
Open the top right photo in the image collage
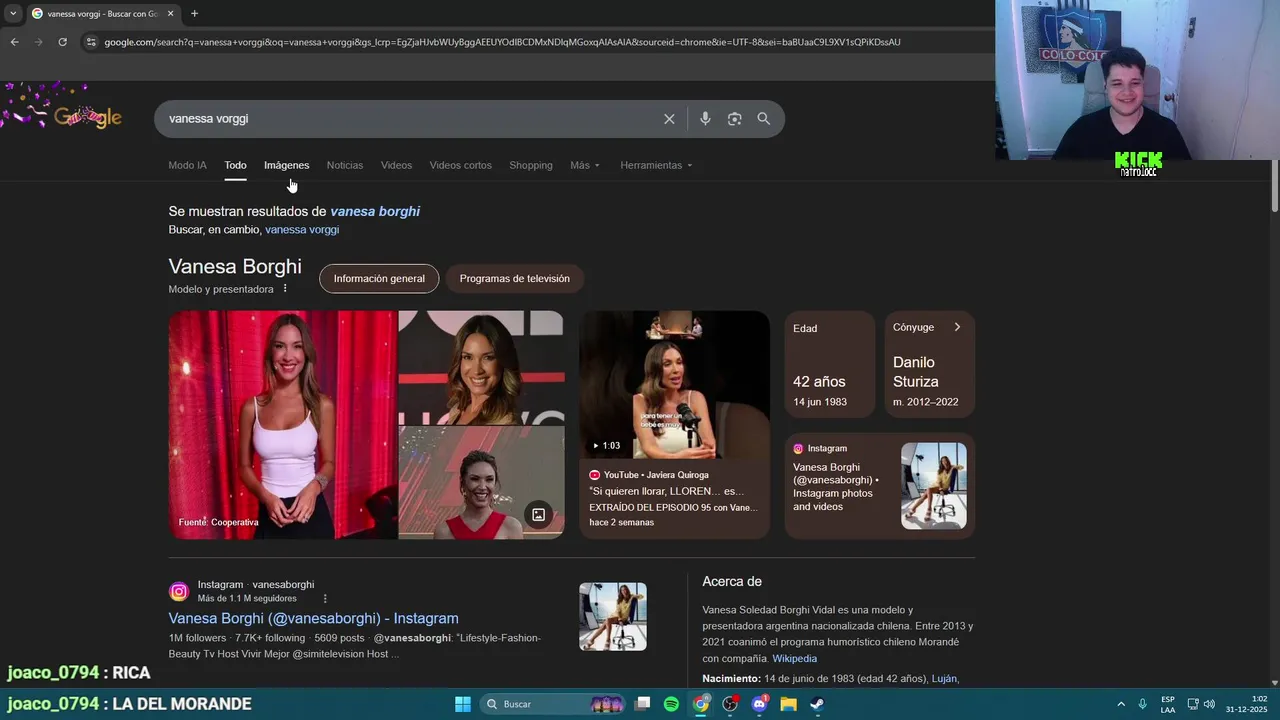point(481,367)
